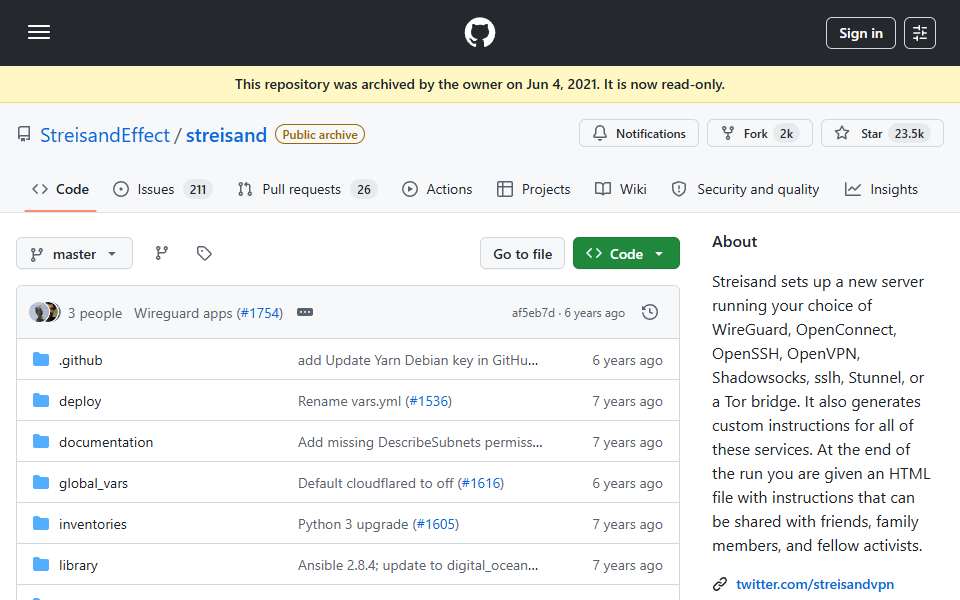Open the Pull requests tab

click(x=307, y=189)
